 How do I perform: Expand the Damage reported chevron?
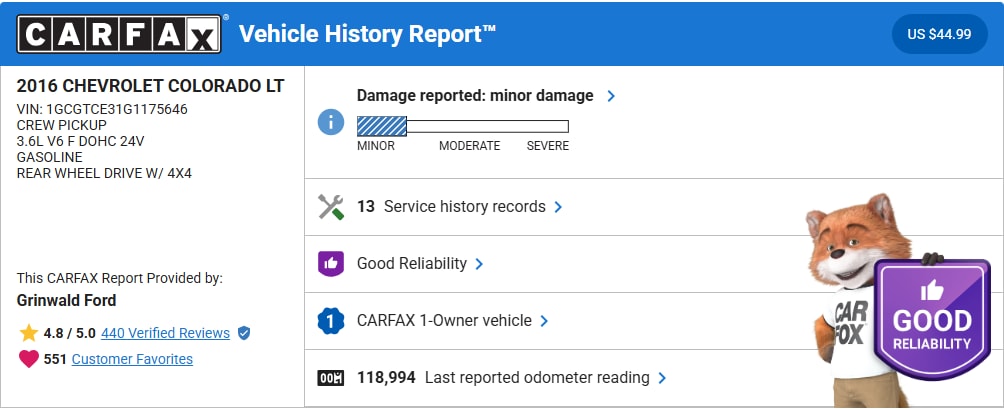pos(611,96)
